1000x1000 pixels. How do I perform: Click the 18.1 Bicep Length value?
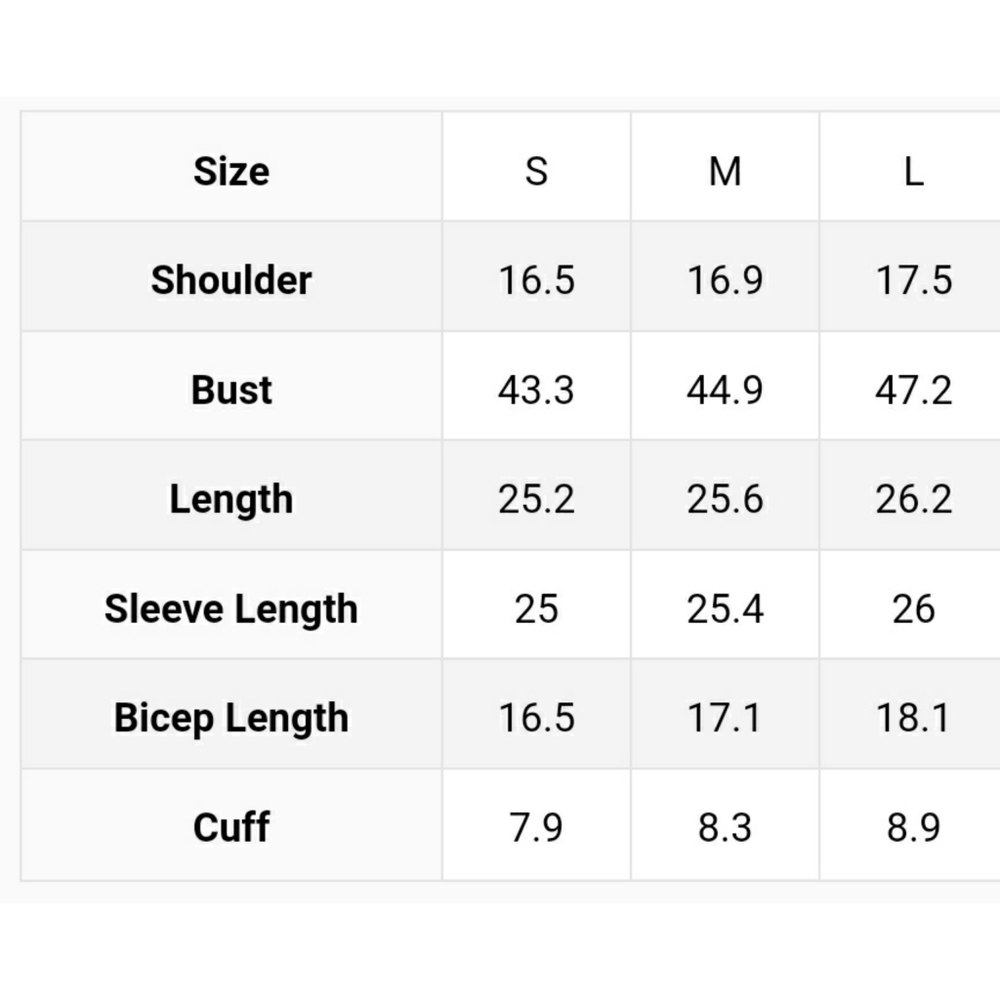913,718
